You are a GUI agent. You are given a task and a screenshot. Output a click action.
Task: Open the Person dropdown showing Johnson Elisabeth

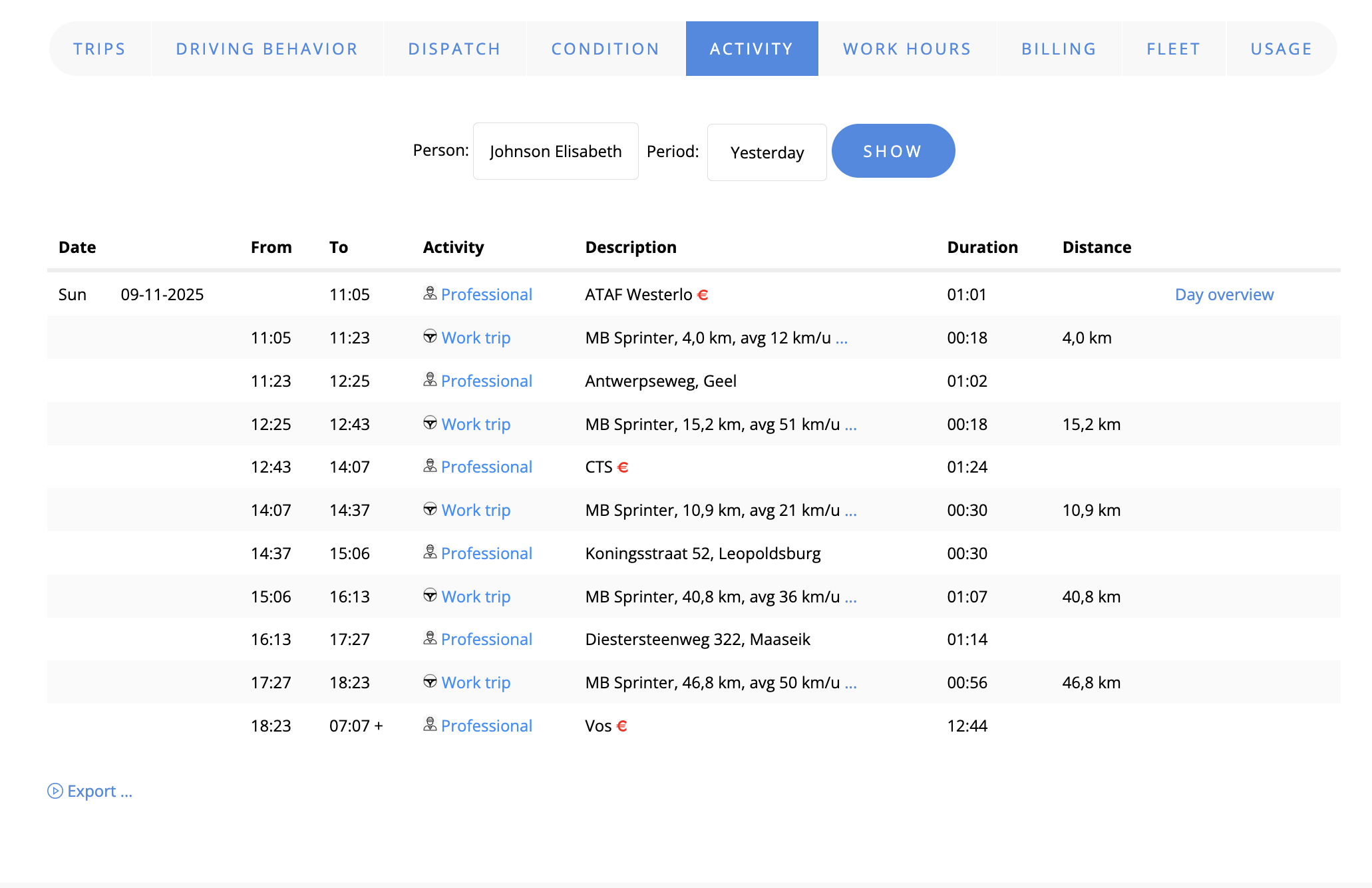(555, 152)
